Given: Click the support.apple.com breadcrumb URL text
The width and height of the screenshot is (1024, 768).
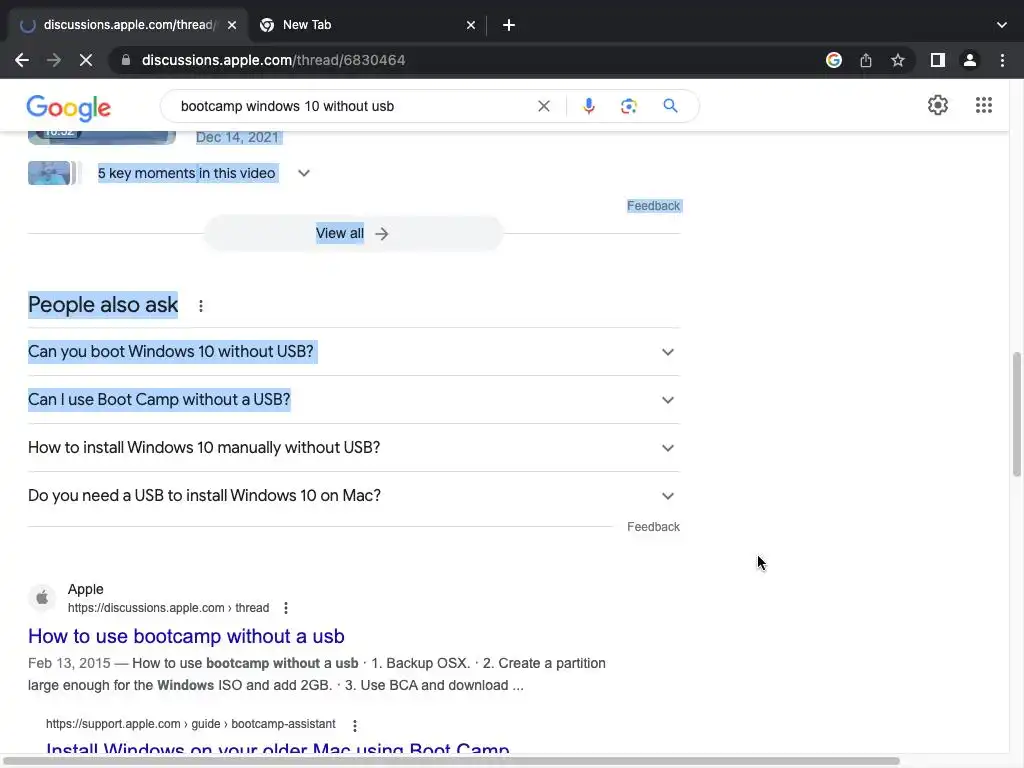Looking at the screenshot, I should 191,724.
